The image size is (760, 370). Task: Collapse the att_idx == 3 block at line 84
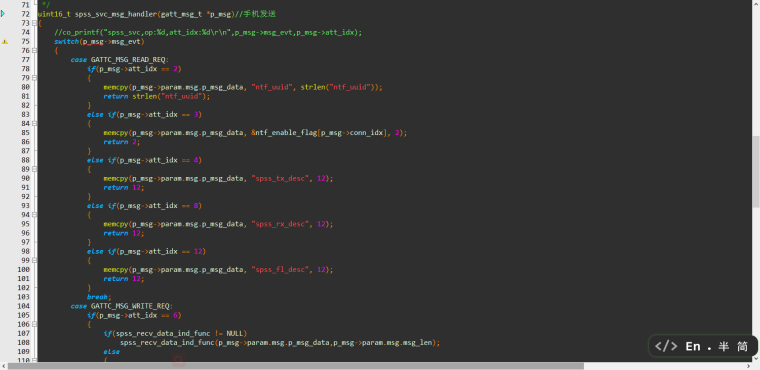coord(34,123)
